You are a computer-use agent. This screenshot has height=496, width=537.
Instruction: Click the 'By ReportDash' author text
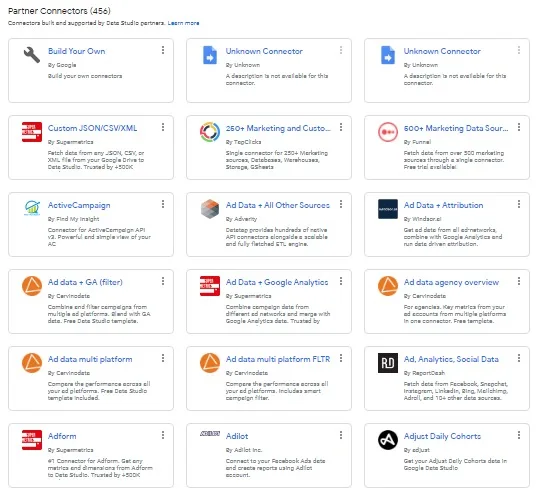coord(424,373)
